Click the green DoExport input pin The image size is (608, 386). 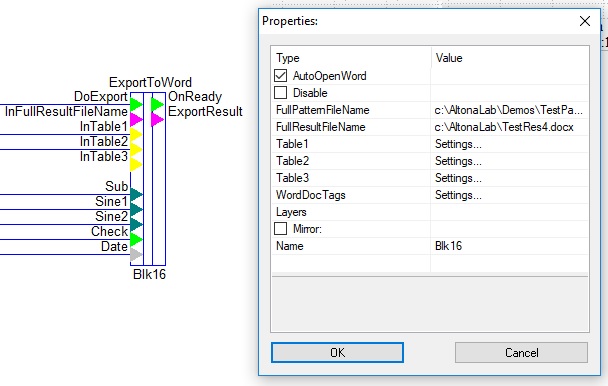coord(136,104)
